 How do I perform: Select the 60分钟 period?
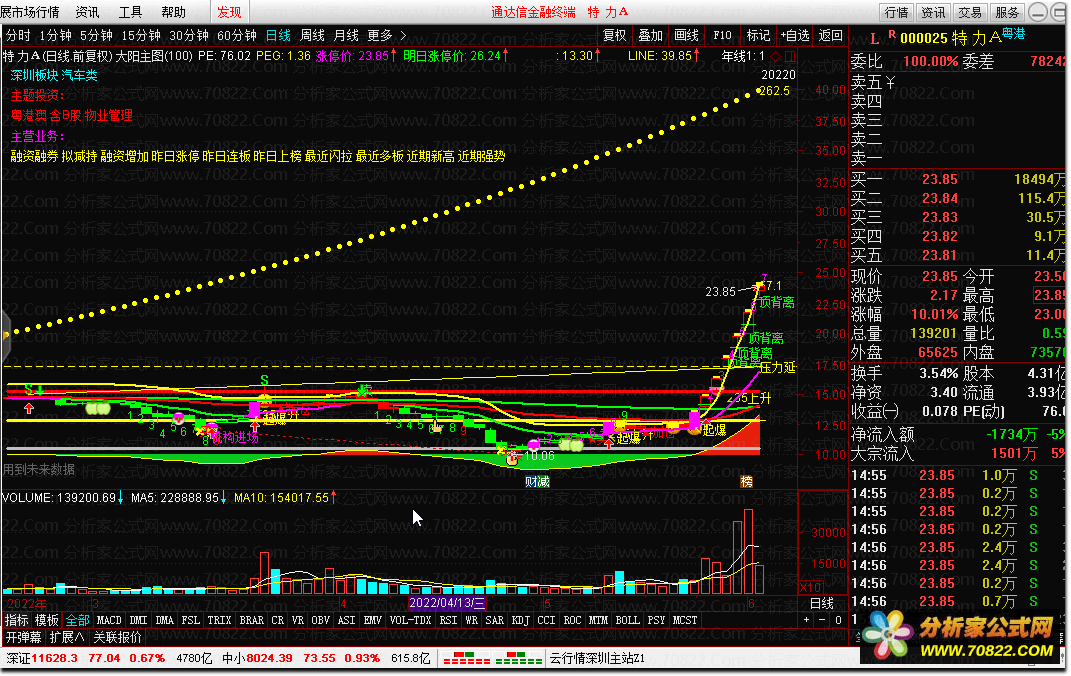click(236, 36)
